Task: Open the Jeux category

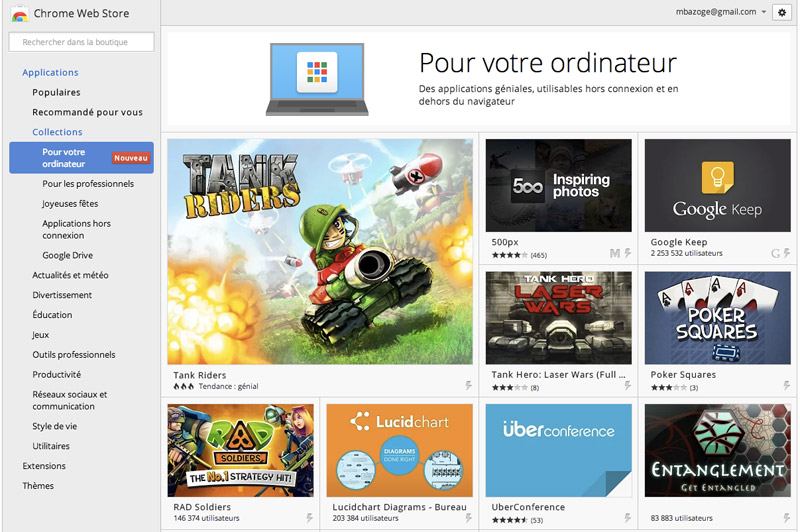Action: click(40, 335)
